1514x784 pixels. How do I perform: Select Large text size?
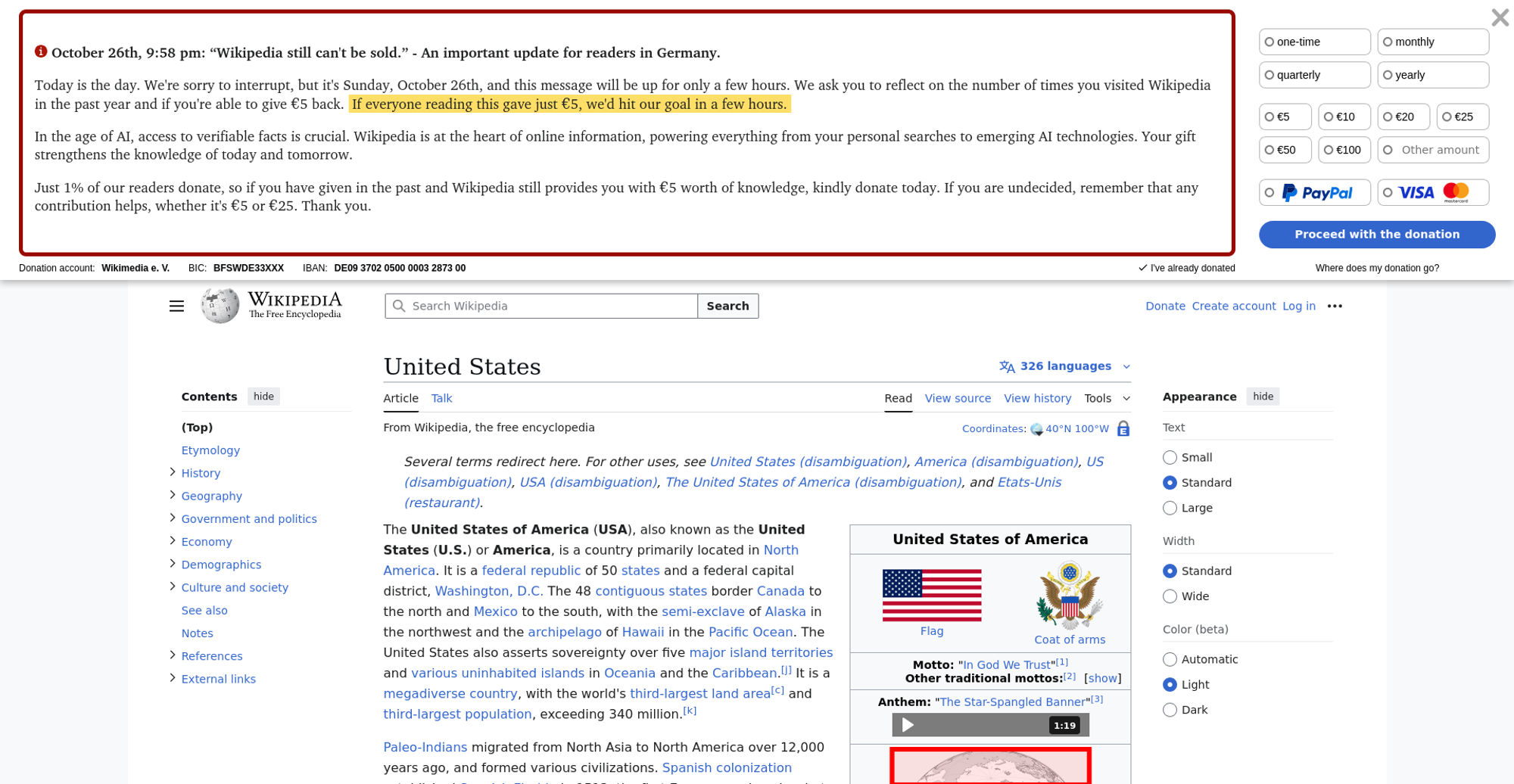coord(1170,508)
